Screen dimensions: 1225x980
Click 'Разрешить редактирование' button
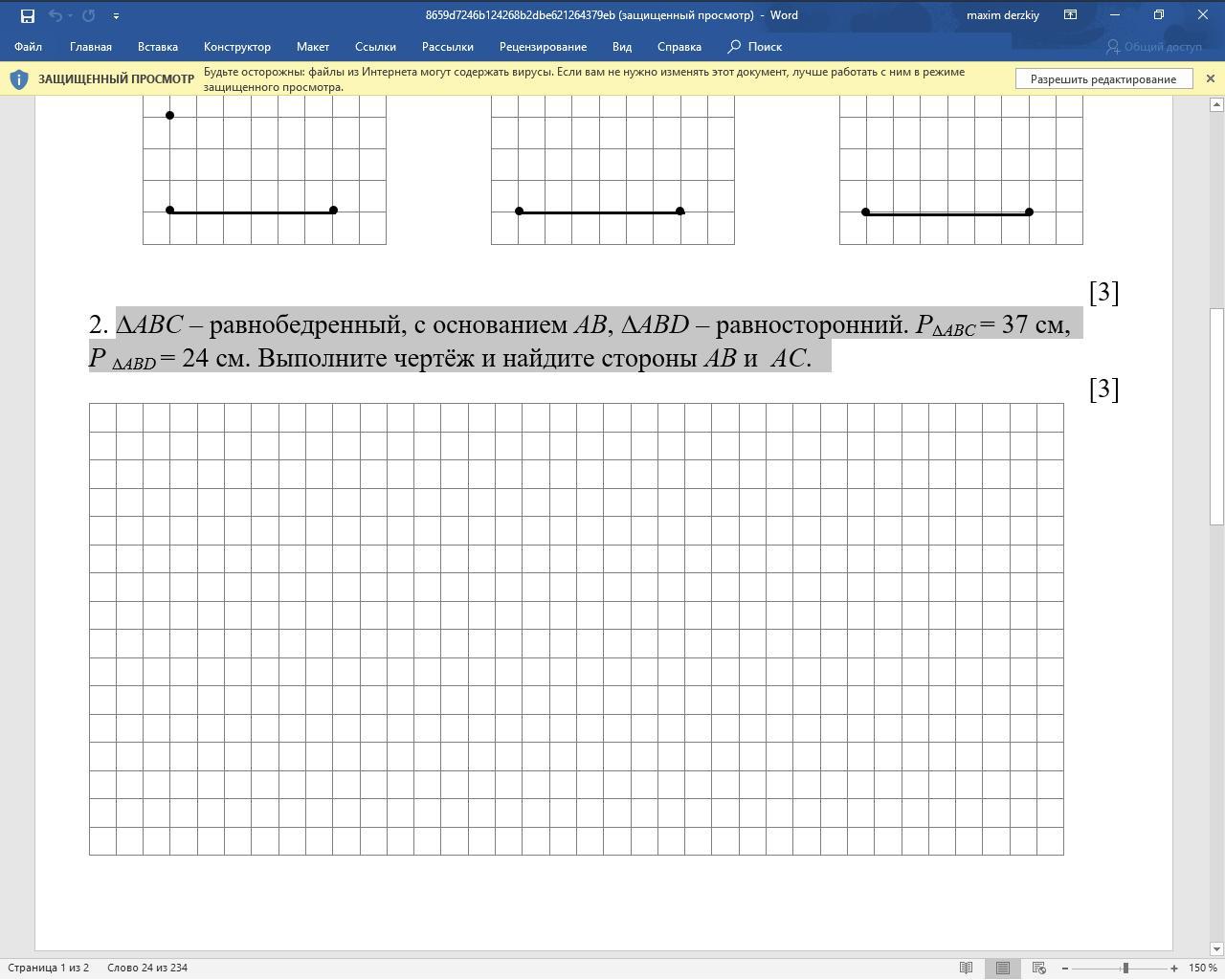[1102, 78]
